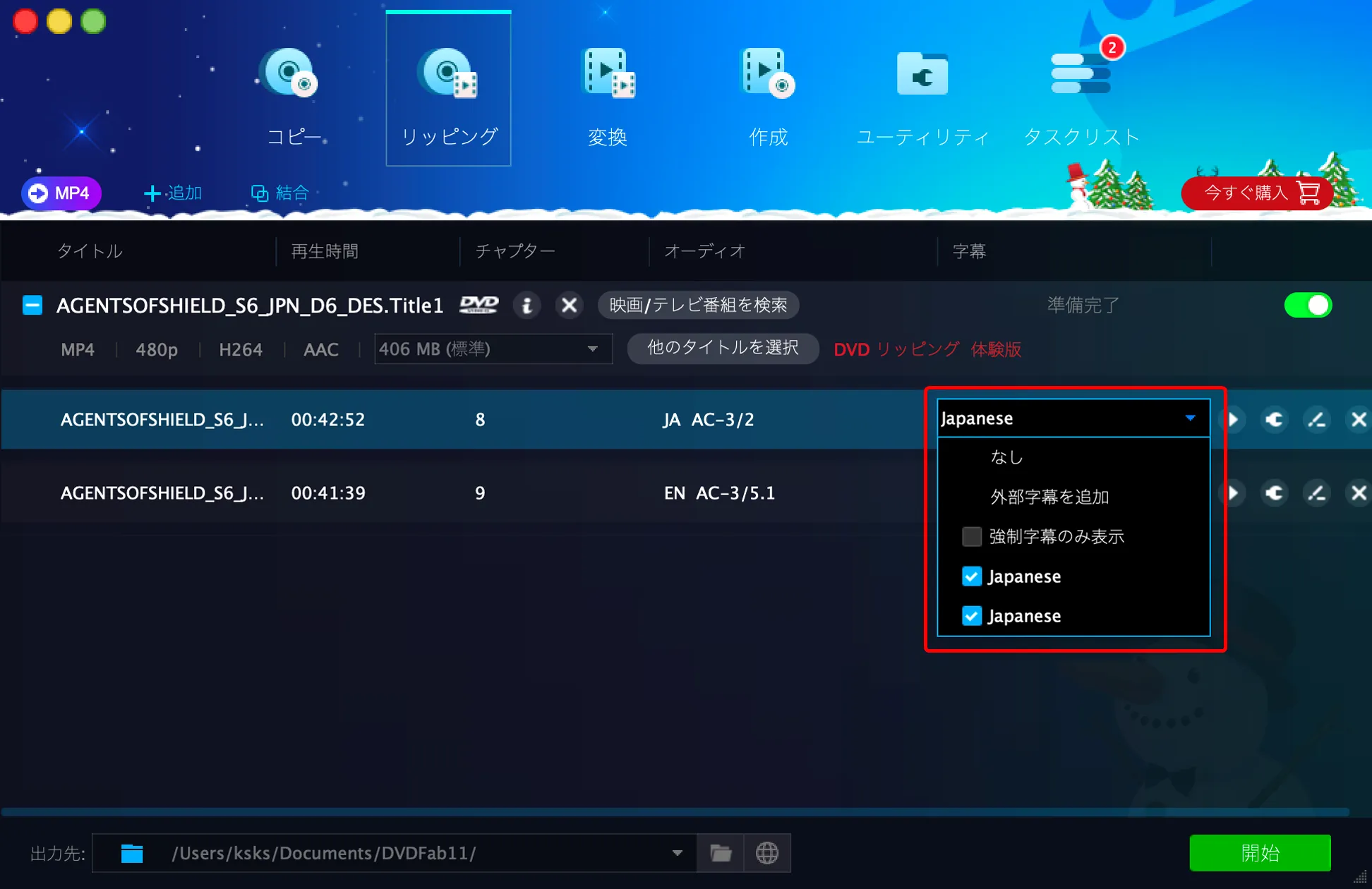
Task: Click the 再生時間 column header
Action: coord(325,251)
